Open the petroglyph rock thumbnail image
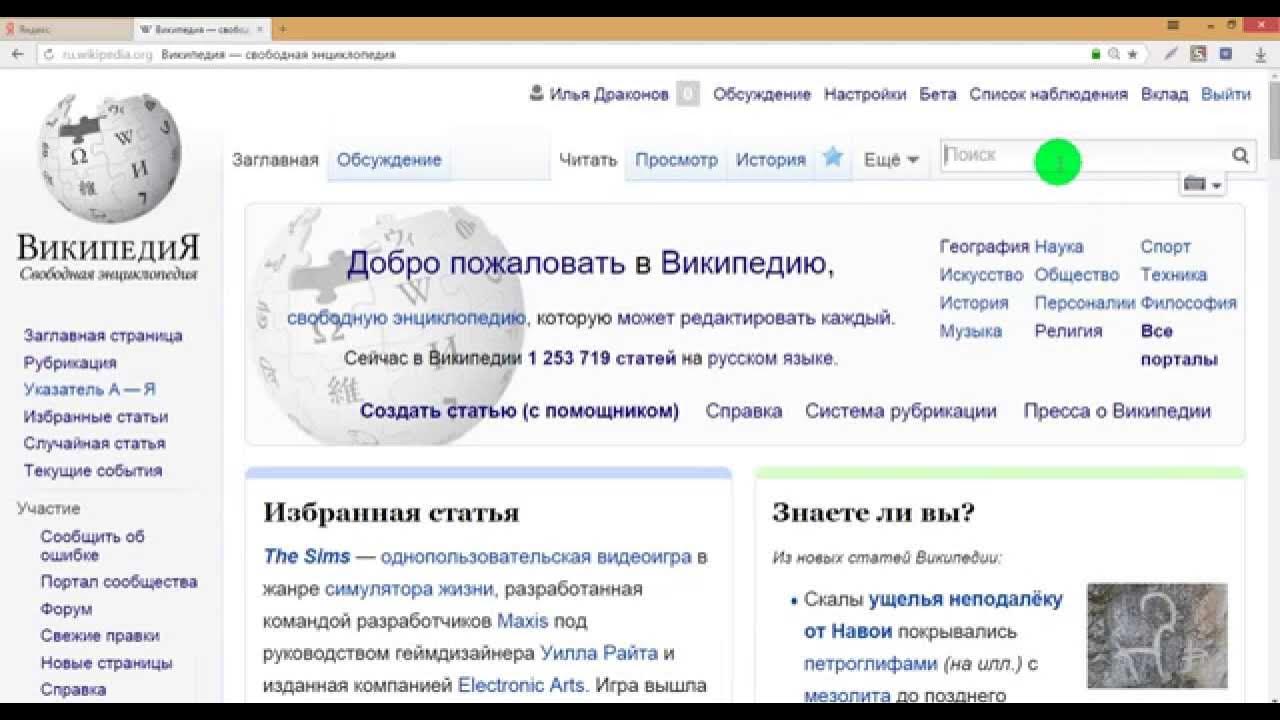The image size is (1280, 720). (x=1157, y=635)
